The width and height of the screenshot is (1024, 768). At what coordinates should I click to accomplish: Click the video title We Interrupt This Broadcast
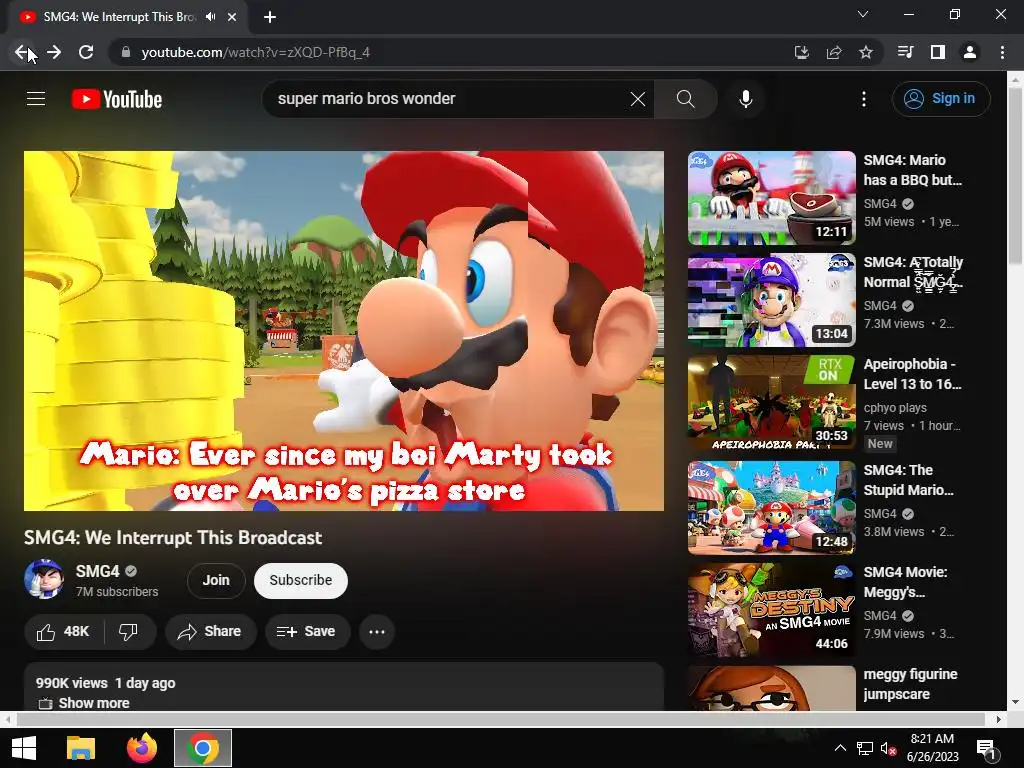173,537
